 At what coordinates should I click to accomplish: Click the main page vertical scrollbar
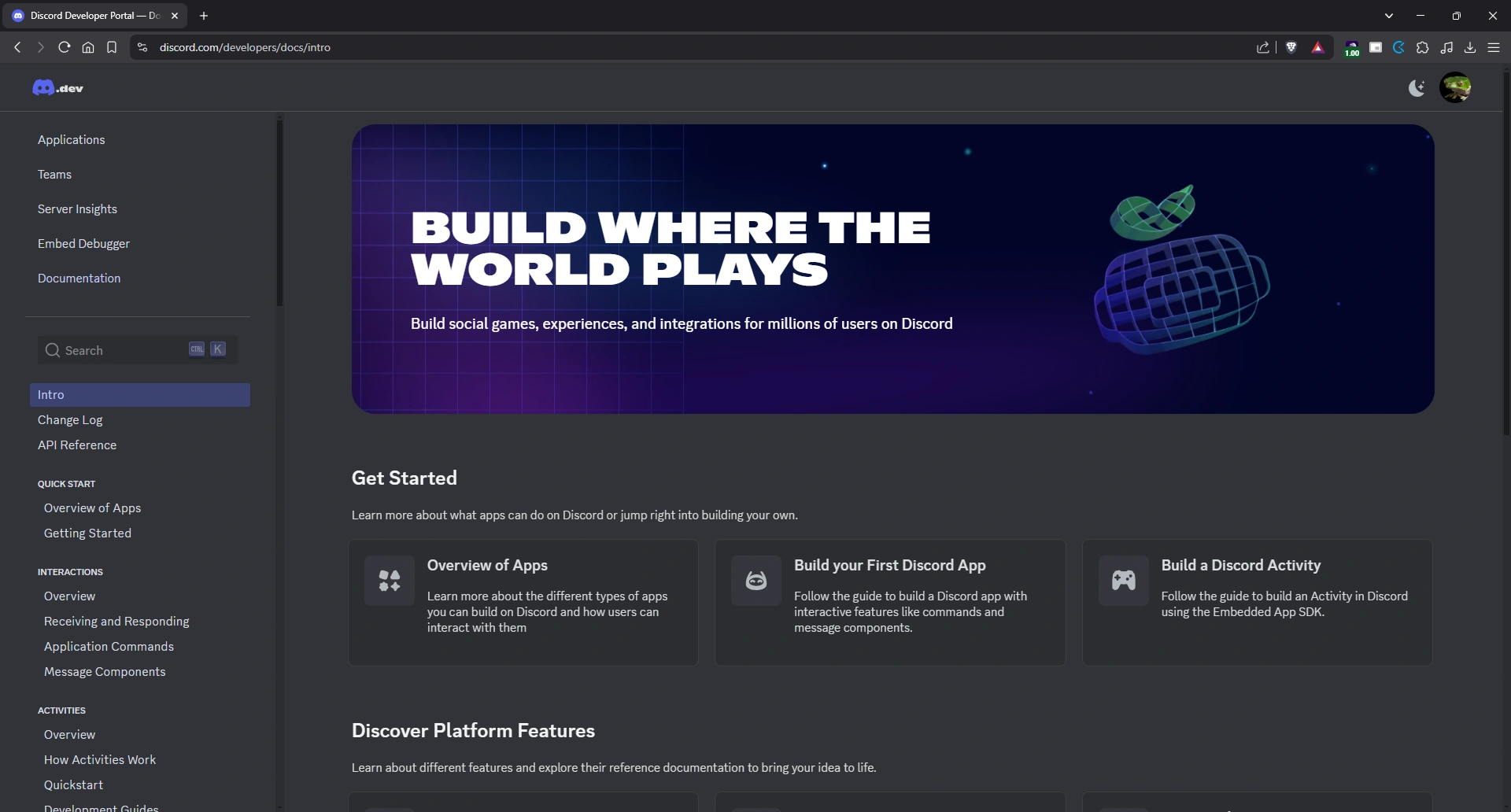(x=1506, y=252)
